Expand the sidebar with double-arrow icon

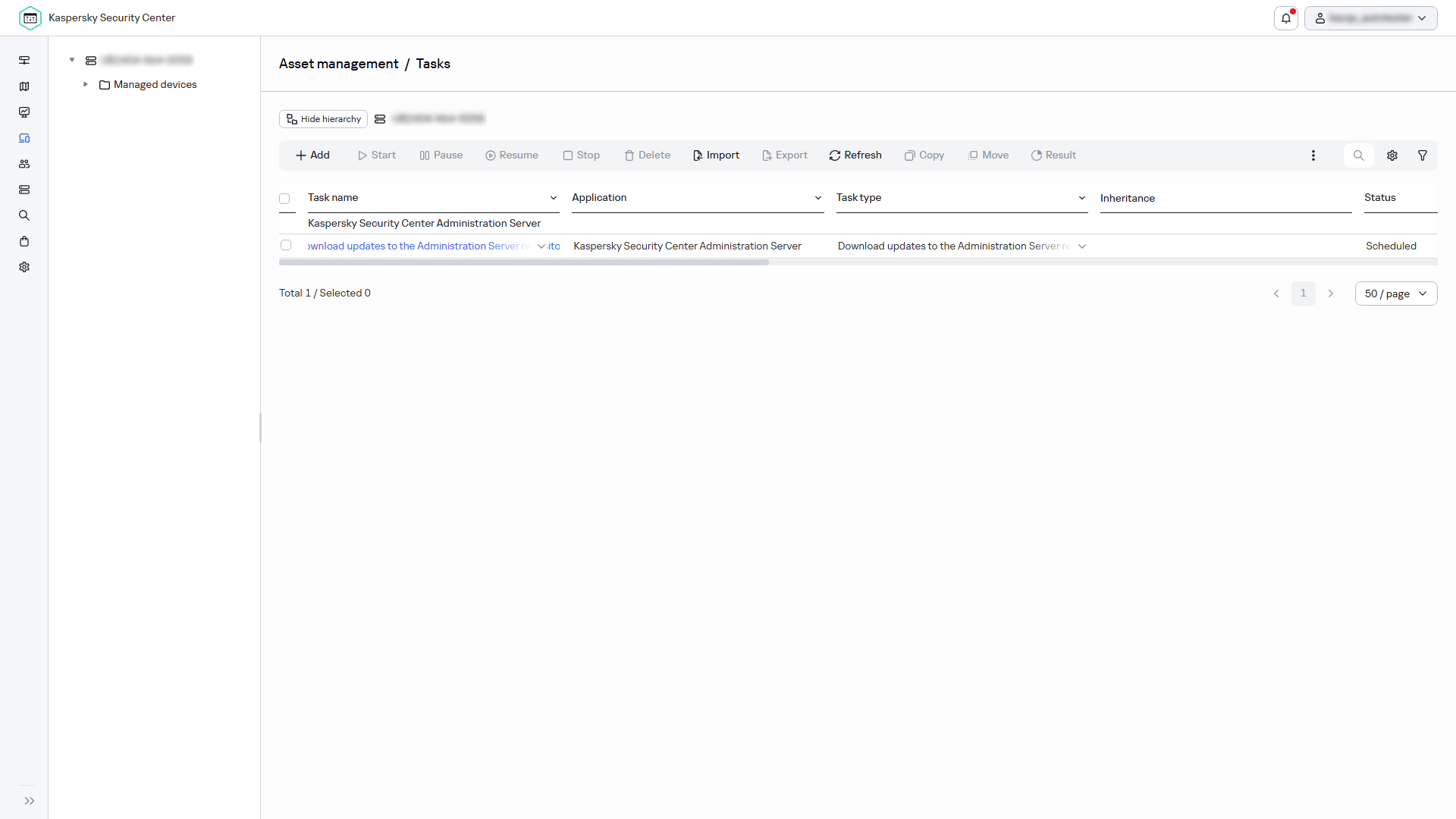pos(29,801)
